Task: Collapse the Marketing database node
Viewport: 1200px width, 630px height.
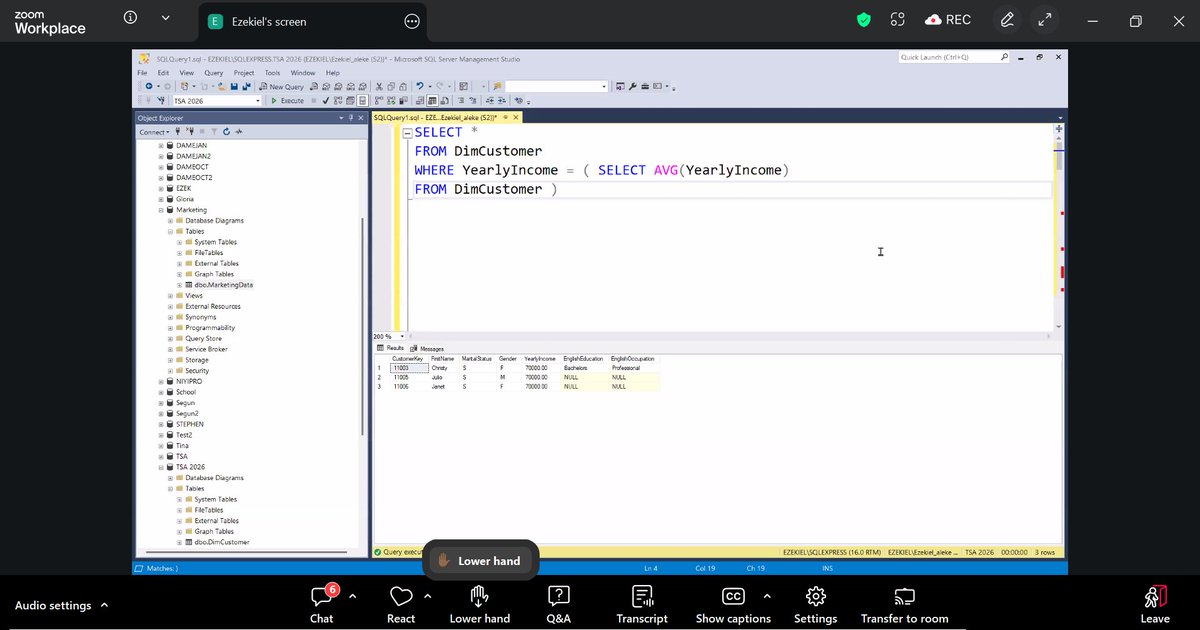Action: [x=161, y=210]
